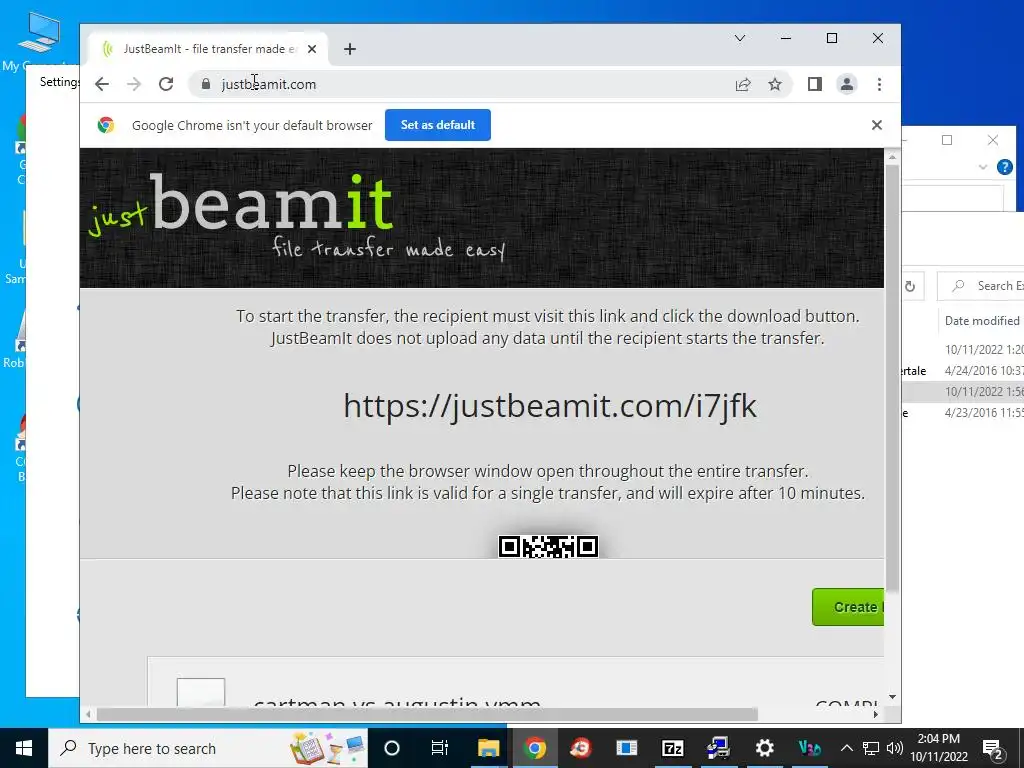Open the tab search chevron
Screen dimensions: 1024x768
(740, 38)
